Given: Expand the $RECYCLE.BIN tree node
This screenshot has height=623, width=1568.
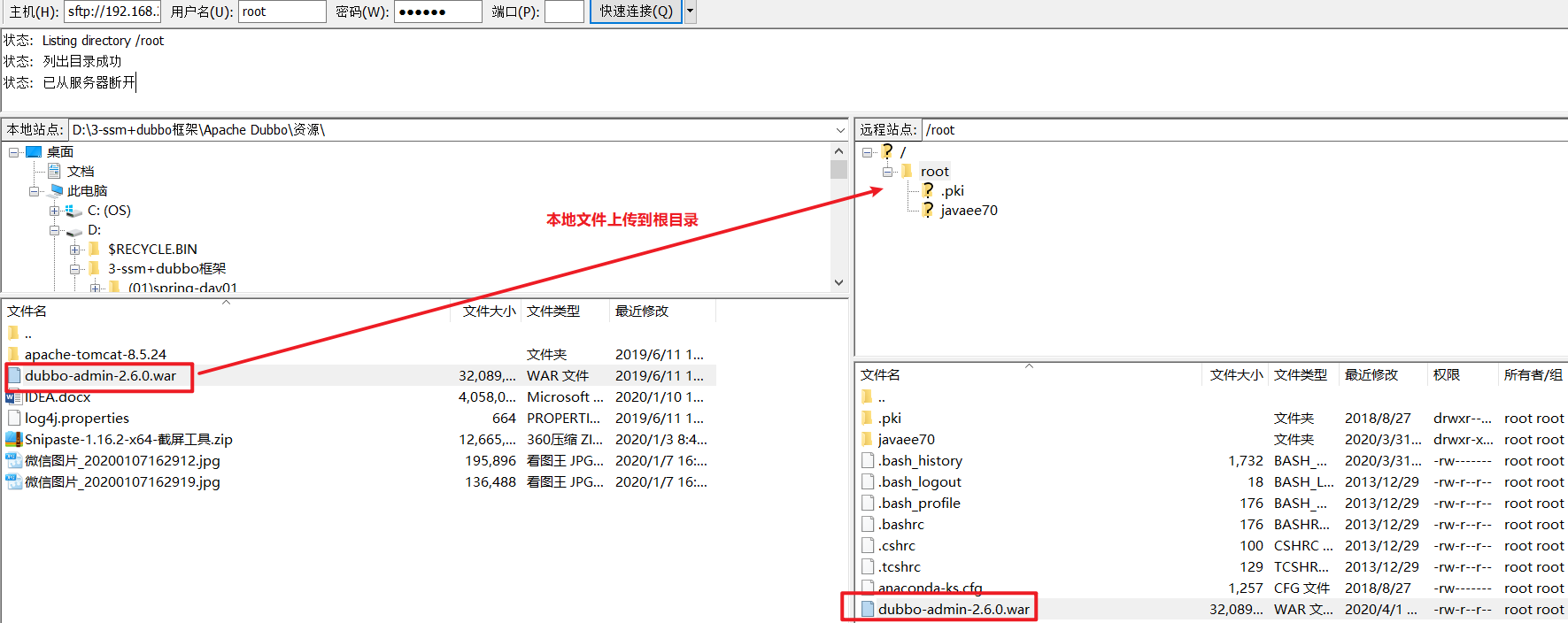Looking at the screenshot, I should click(x=75, y=250).
